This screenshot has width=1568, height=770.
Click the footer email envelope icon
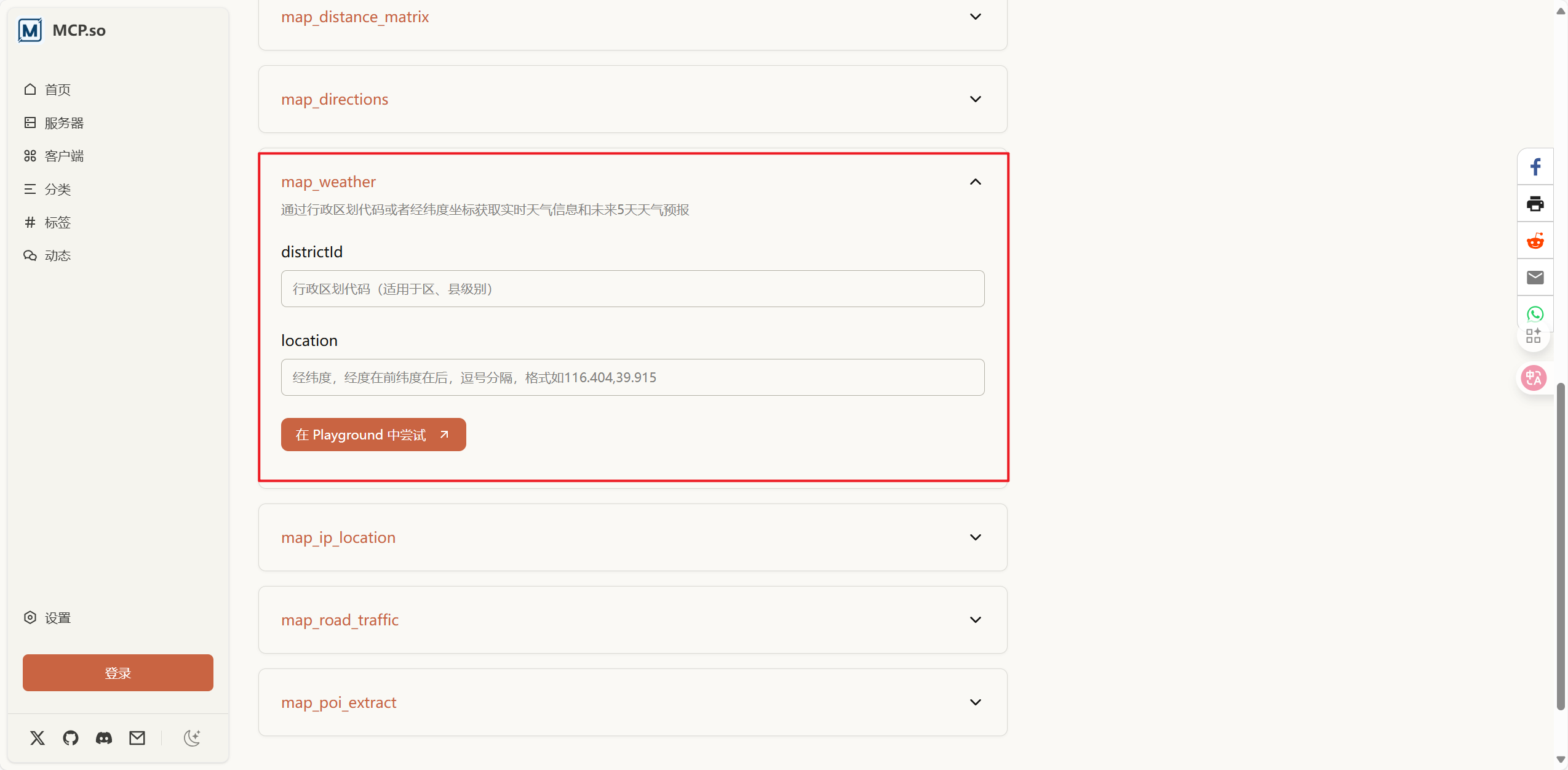click(x=137, y=737)
